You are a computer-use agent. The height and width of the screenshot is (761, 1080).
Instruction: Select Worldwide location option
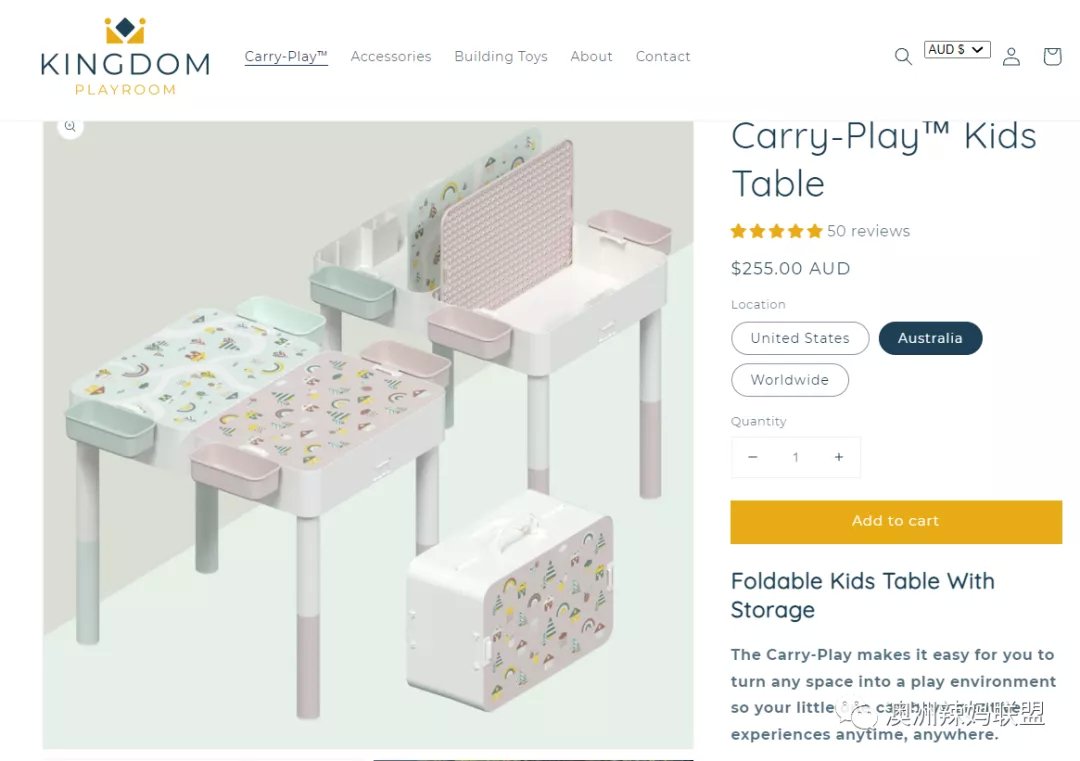(x=790, y=380)
